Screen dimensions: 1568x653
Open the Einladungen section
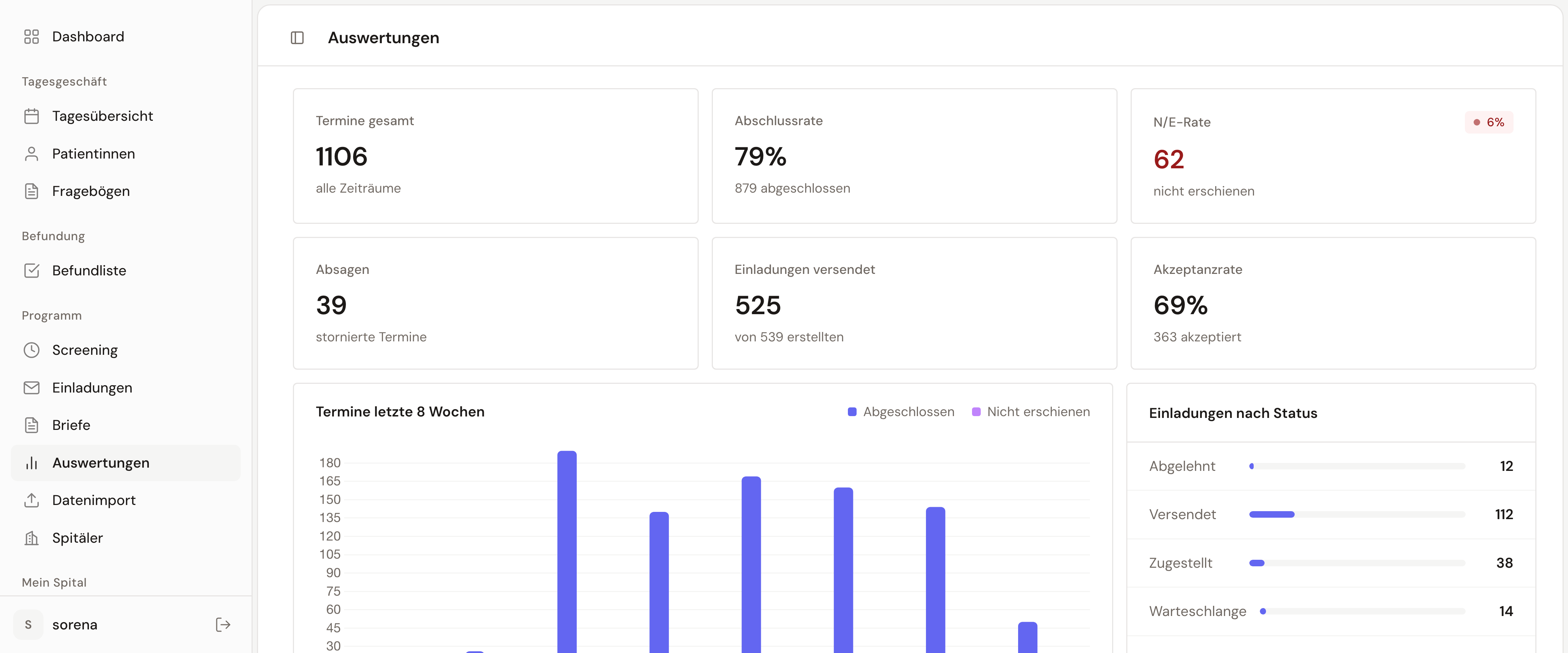click(125, 388)
